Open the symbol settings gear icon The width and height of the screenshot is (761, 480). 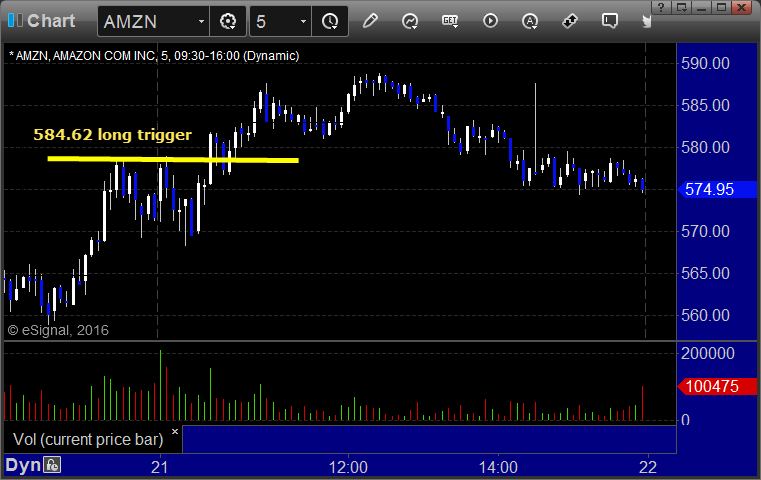click(x=228, y=21)
